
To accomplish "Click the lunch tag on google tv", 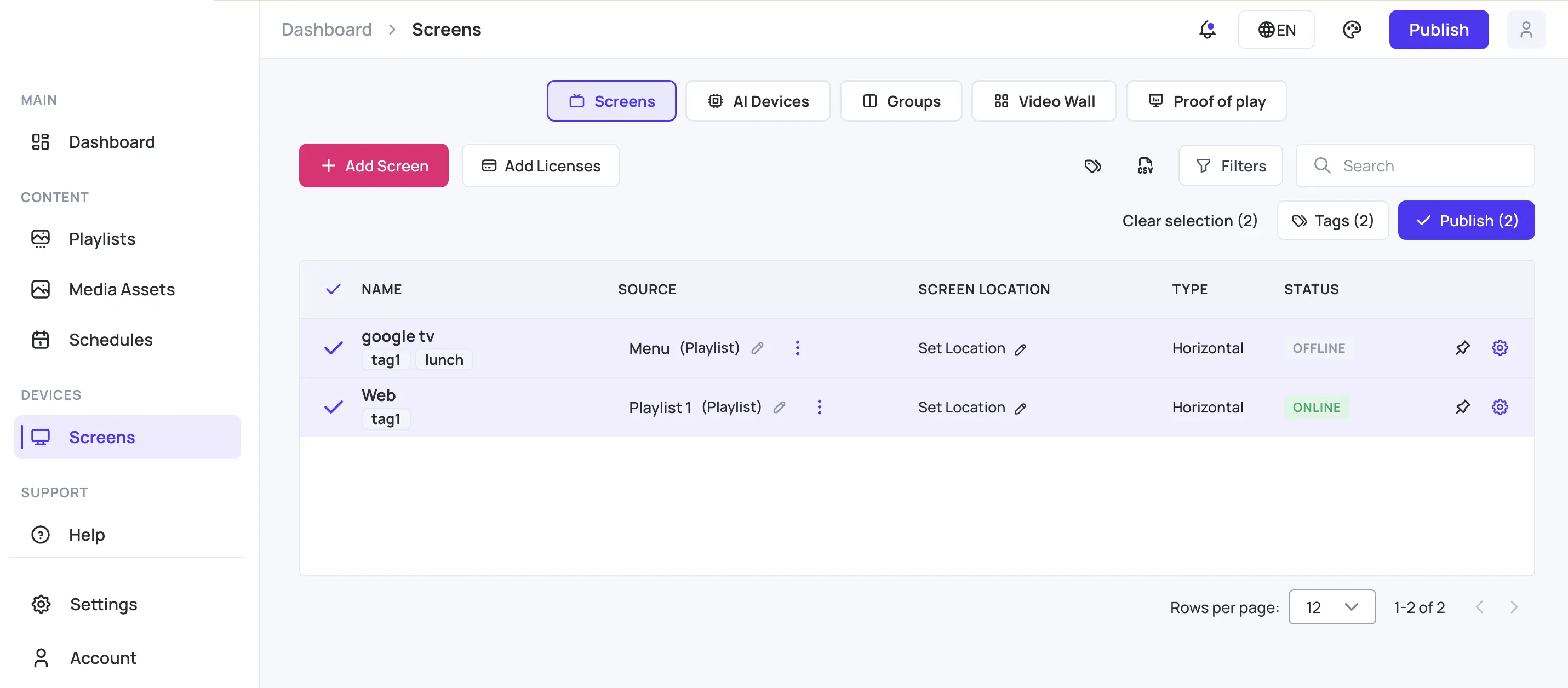I will [444, 360].
